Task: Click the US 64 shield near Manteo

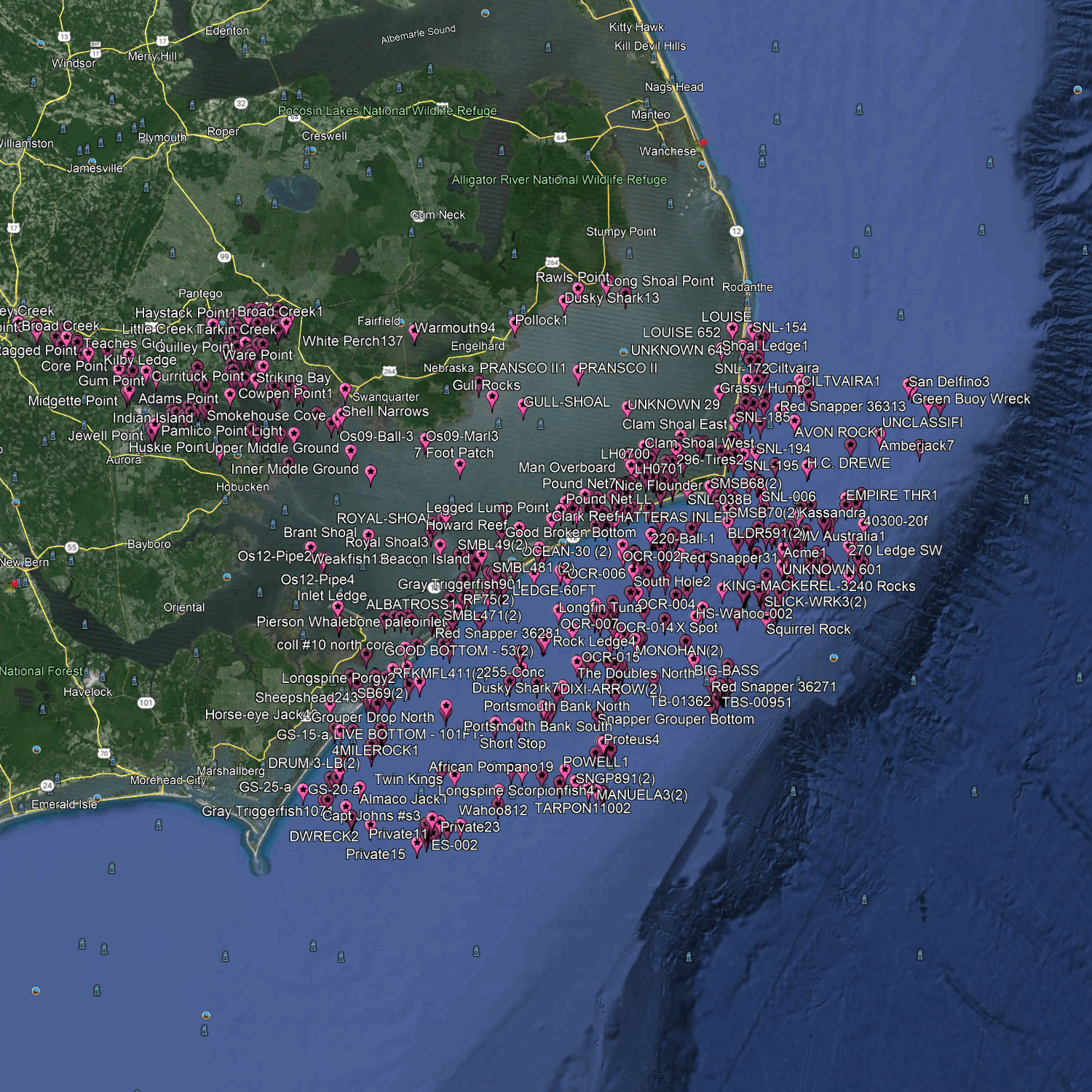Action: (x=560, y=138)
